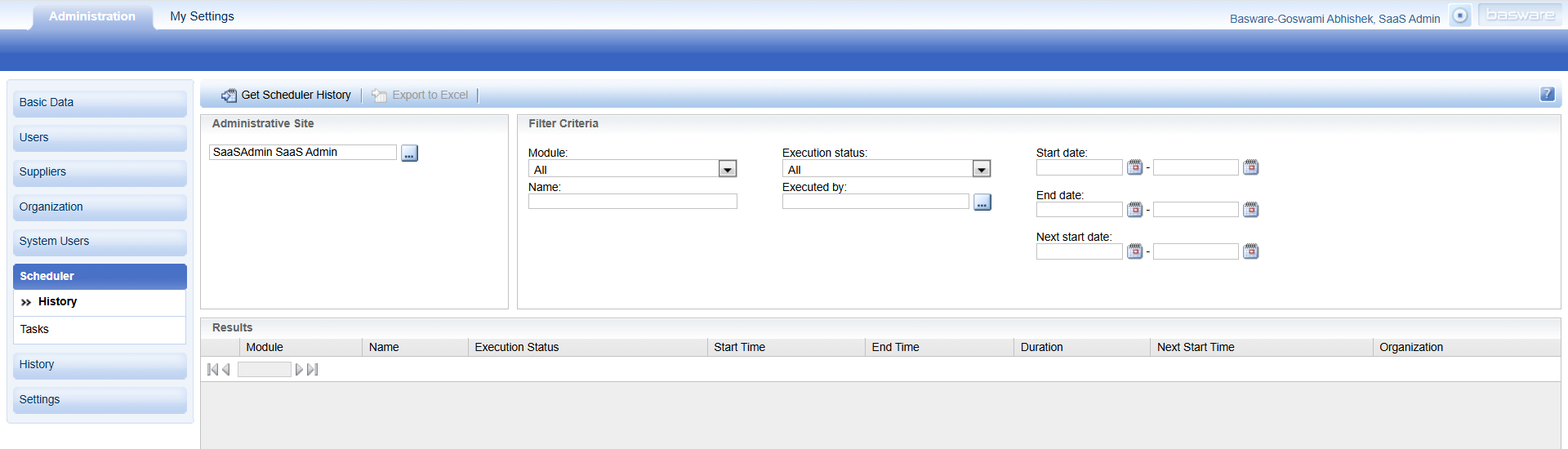Open calendar for second Start date field

1250,167
